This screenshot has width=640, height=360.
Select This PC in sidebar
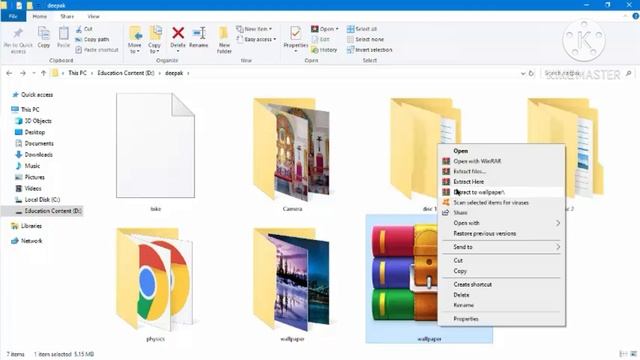pos(26,109)
